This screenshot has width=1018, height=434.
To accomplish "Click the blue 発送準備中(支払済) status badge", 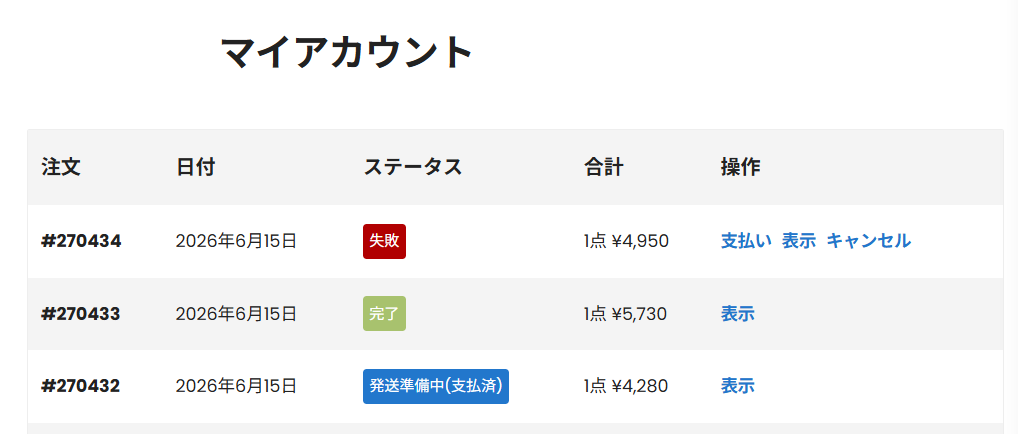I will 436,386.
